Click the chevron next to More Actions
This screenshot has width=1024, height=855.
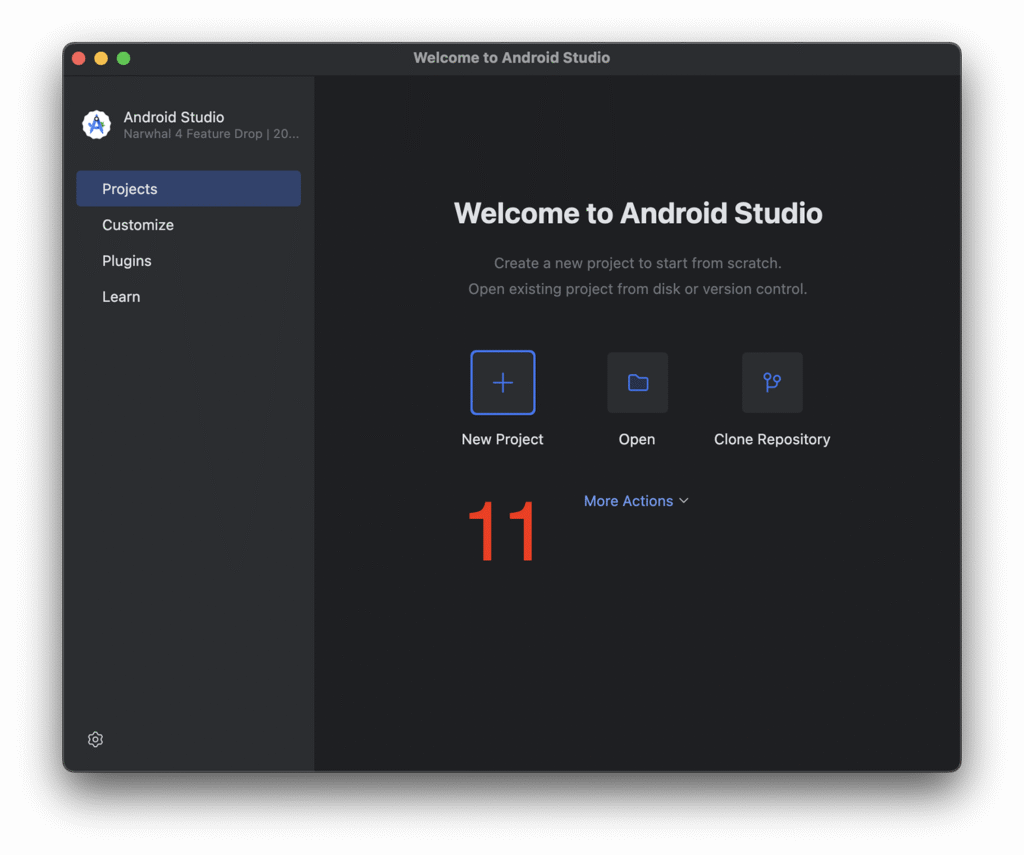684,501
